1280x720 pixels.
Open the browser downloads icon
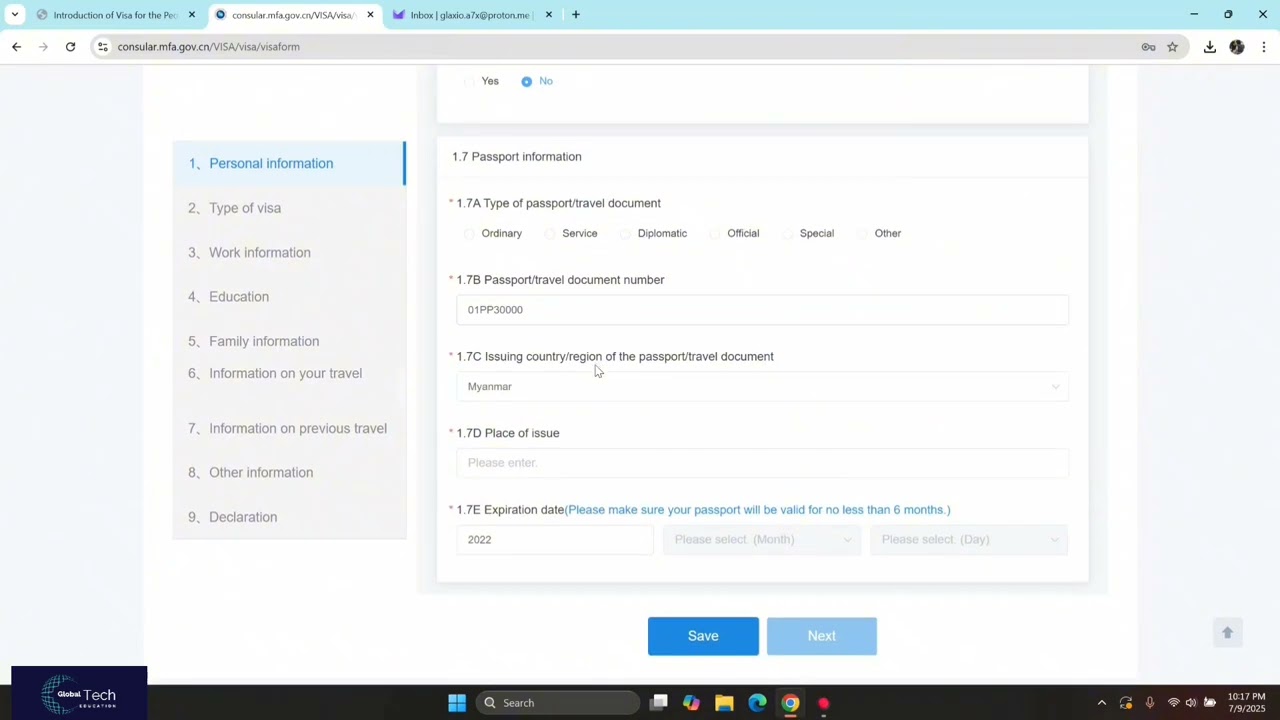coord(1209,47)
